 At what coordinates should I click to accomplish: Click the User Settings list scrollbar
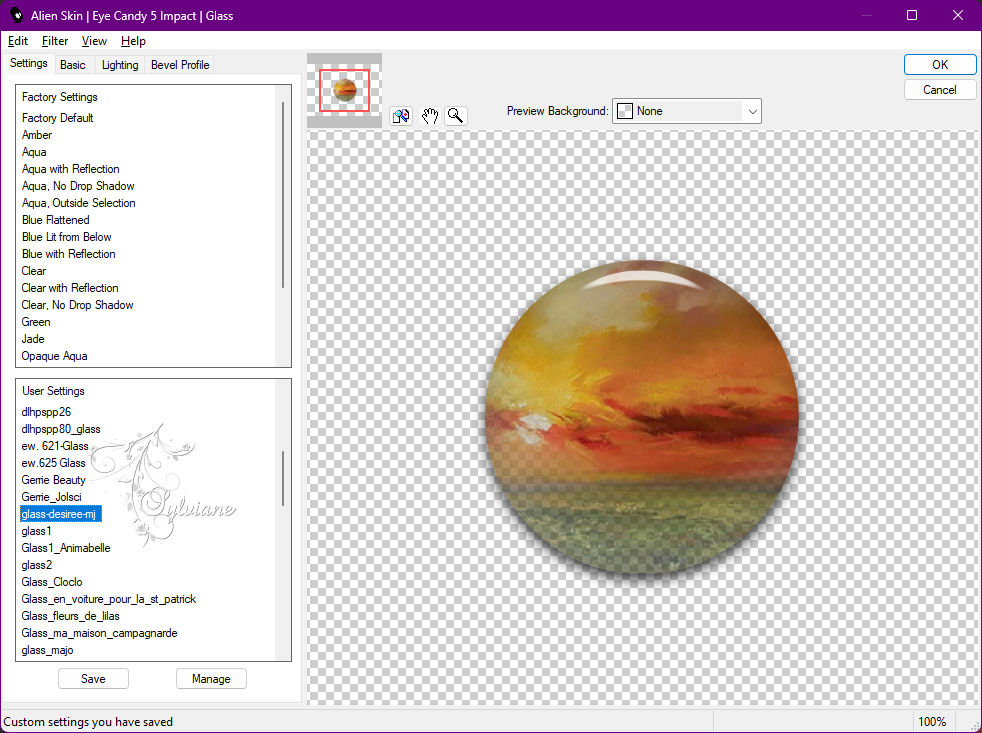click(x=283, y=478)
